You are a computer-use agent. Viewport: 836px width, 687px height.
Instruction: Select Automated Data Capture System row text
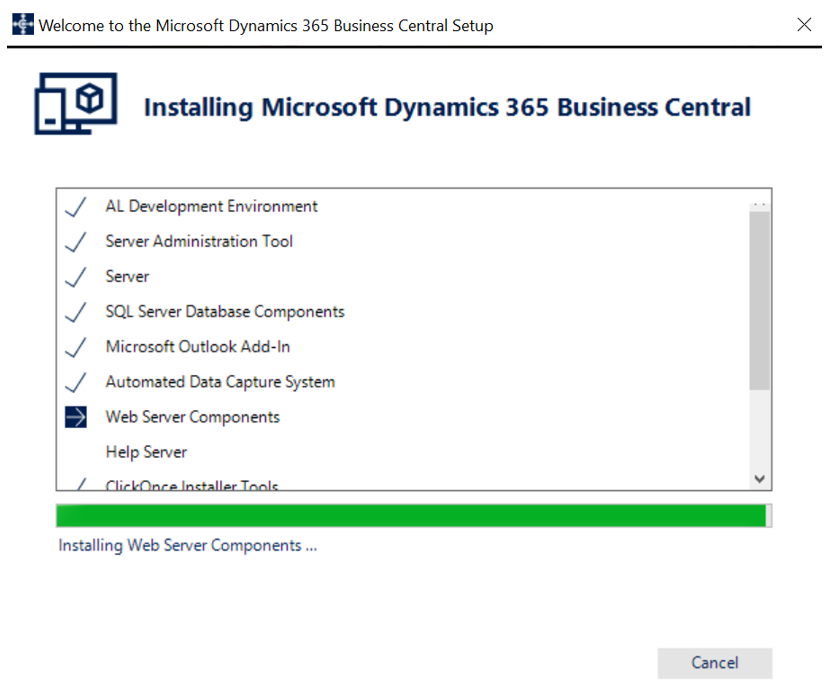220,382
